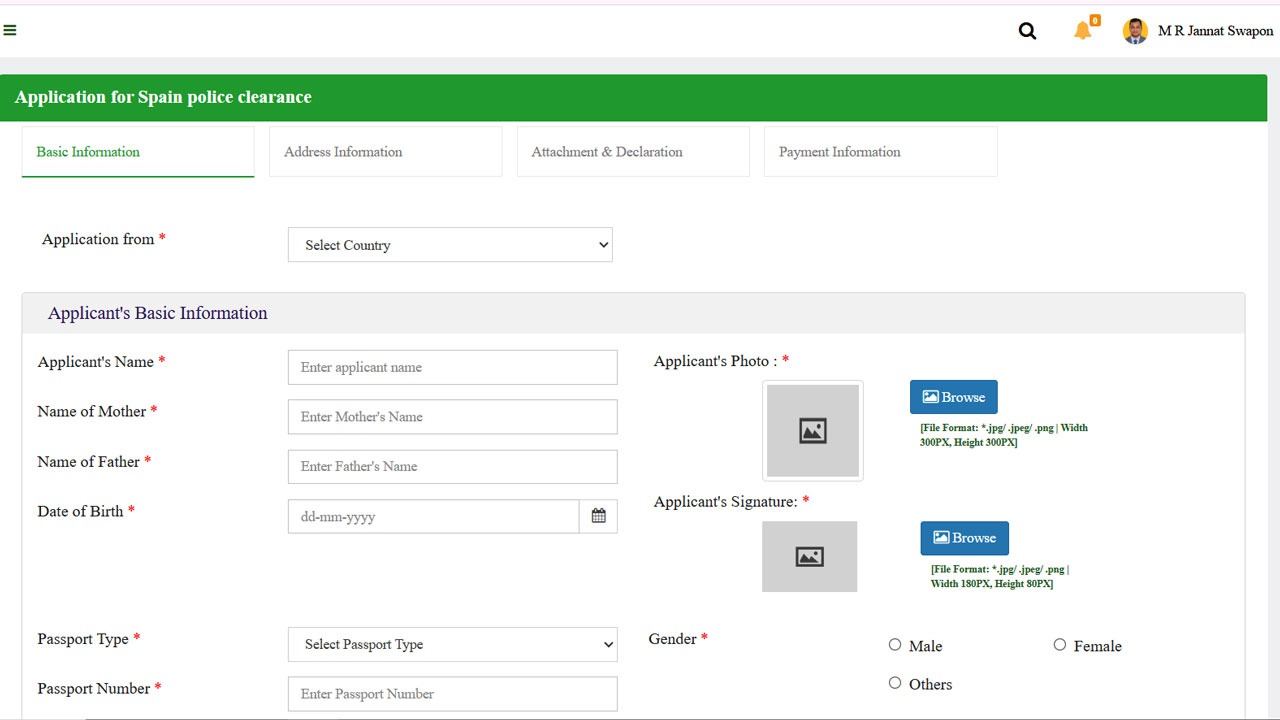Focus the Passport Number input field
This screenshot has height=720, width=1280.
tap(452, 694)
